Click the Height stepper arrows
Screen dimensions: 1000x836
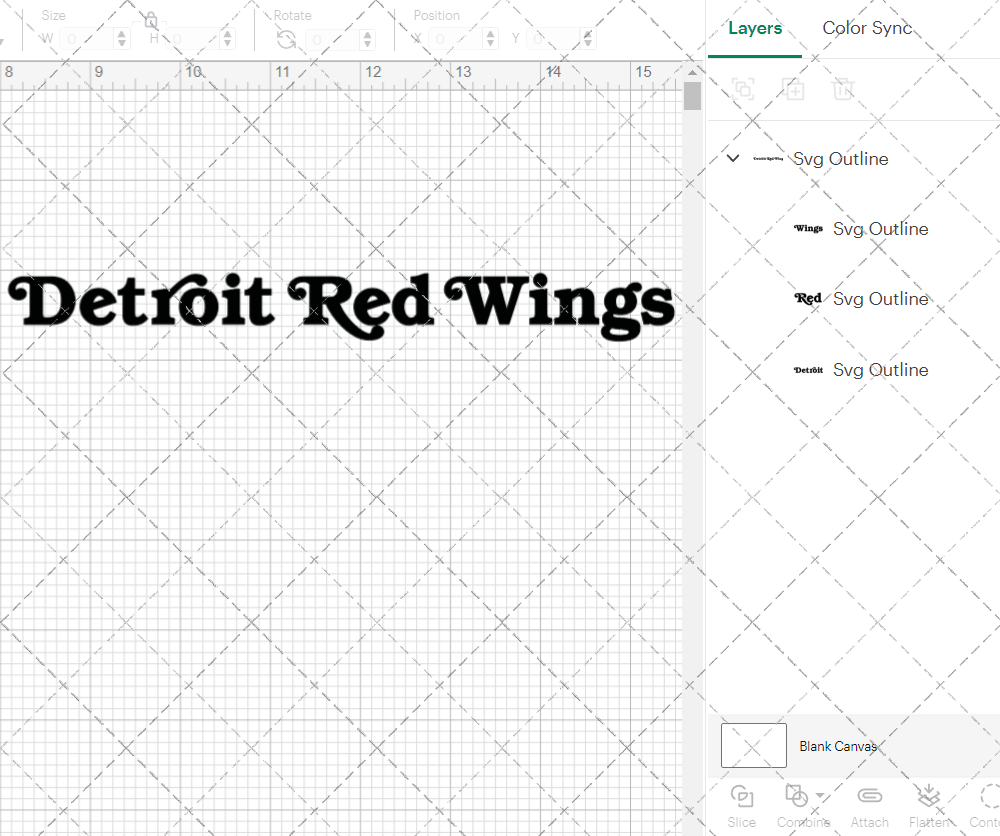(228, 39)
